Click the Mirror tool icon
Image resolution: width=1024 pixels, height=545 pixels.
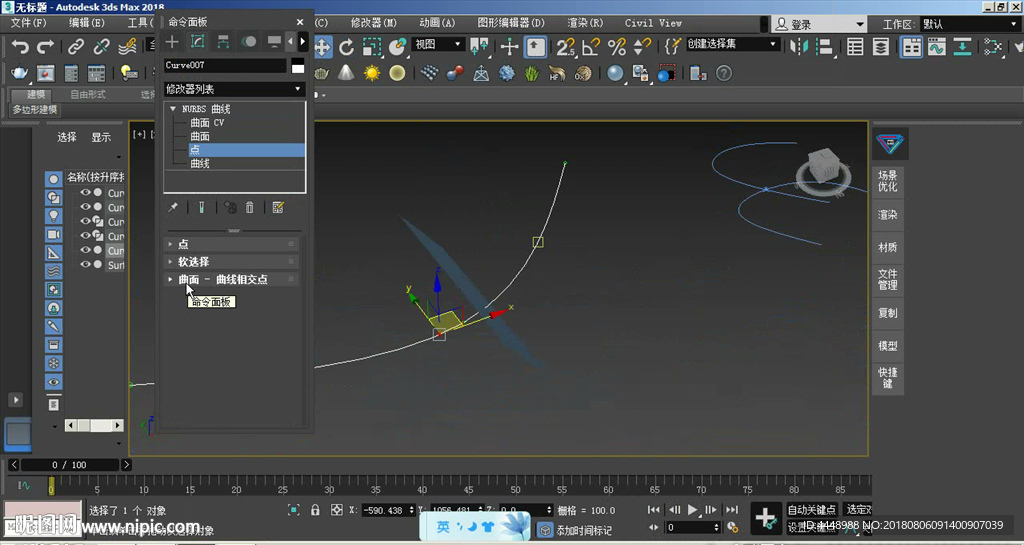coord(798,47)
